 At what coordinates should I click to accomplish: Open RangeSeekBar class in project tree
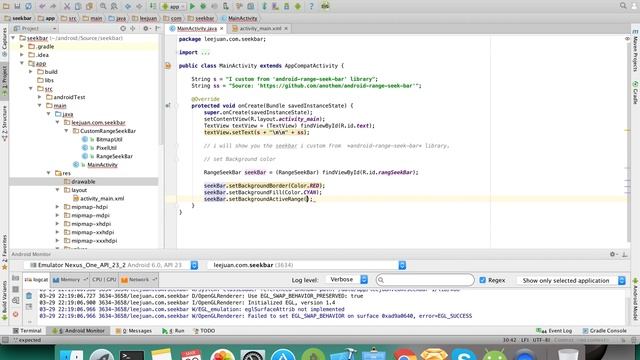tap(114, 156)
